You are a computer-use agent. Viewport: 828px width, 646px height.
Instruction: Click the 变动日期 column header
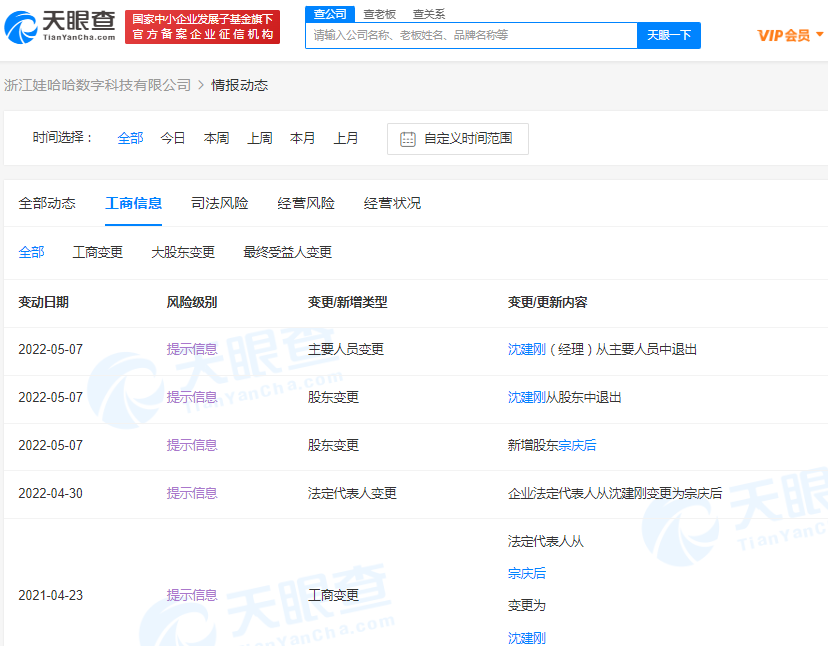pos(44,302)
